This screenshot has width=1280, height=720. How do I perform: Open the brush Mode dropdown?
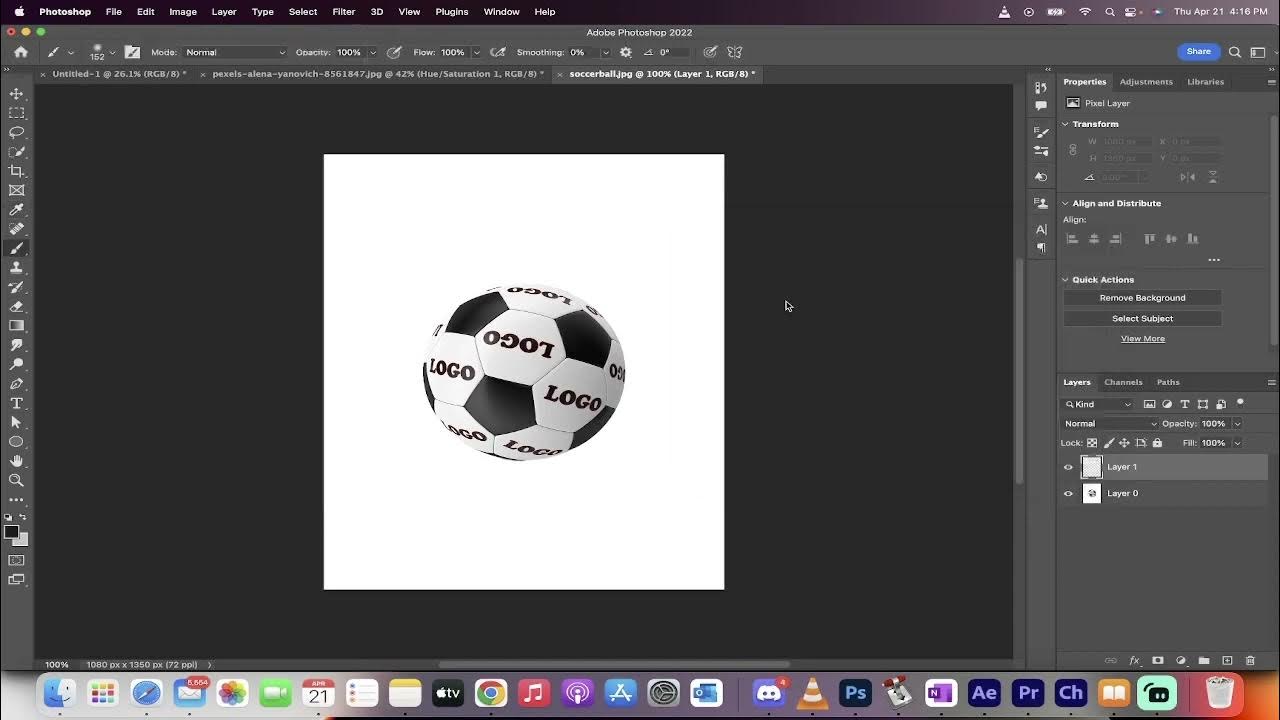[x=235, y=52]
